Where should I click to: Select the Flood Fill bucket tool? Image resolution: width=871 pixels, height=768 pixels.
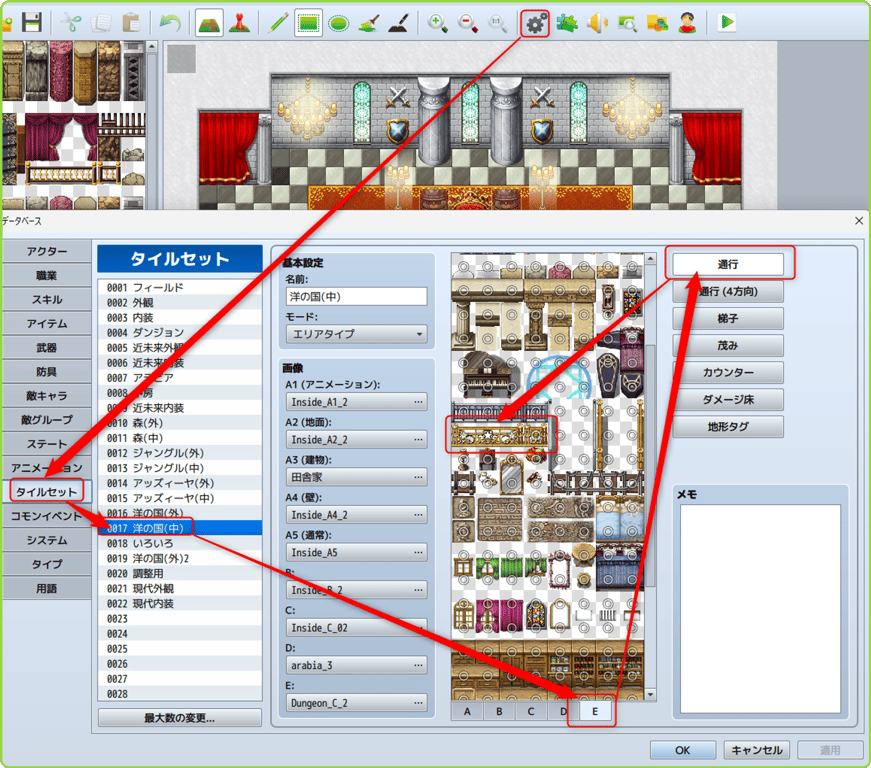369,23
